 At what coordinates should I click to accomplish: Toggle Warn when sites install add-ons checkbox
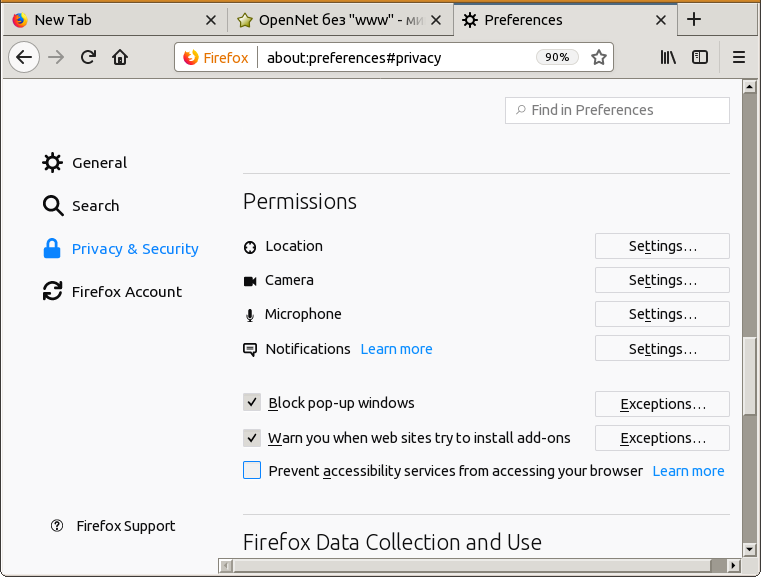(252, 437)
